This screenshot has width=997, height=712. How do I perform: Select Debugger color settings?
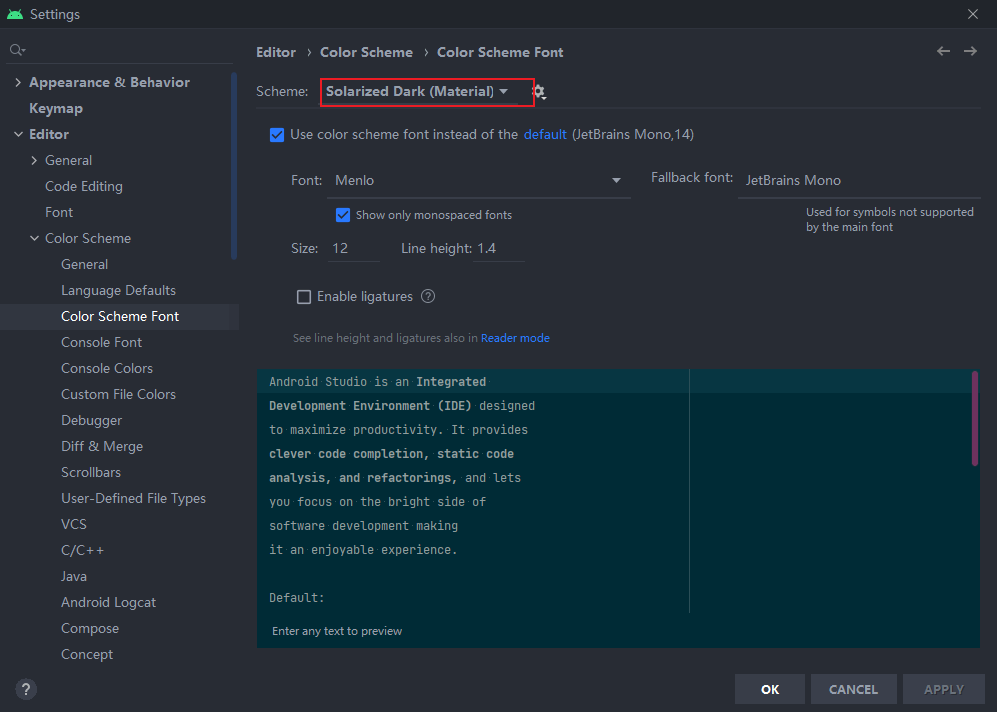pos(92,421)
